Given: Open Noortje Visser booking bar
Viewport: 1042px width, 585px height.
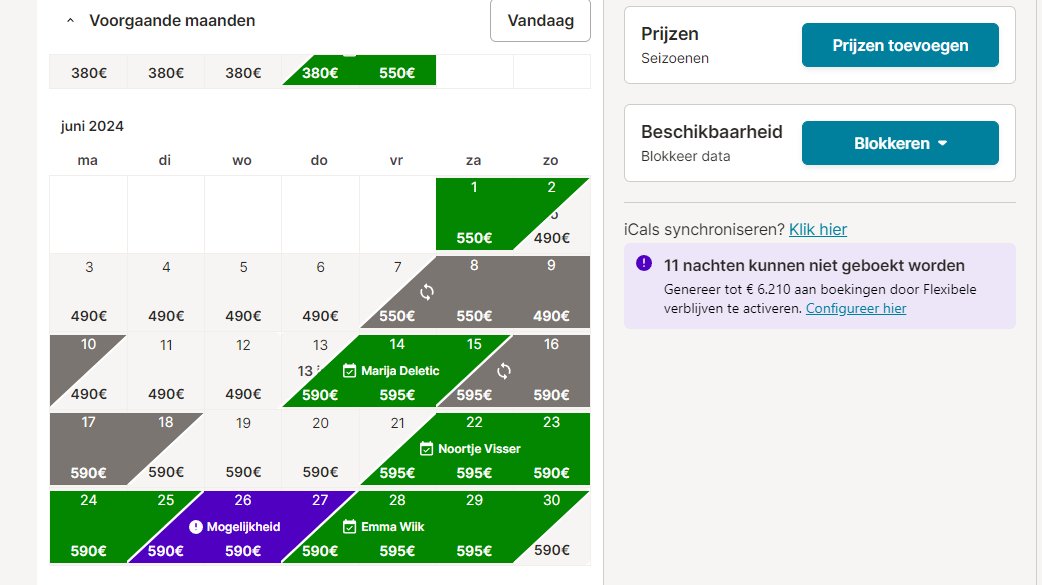Looking at the screenshot, I should coord(474,449).
